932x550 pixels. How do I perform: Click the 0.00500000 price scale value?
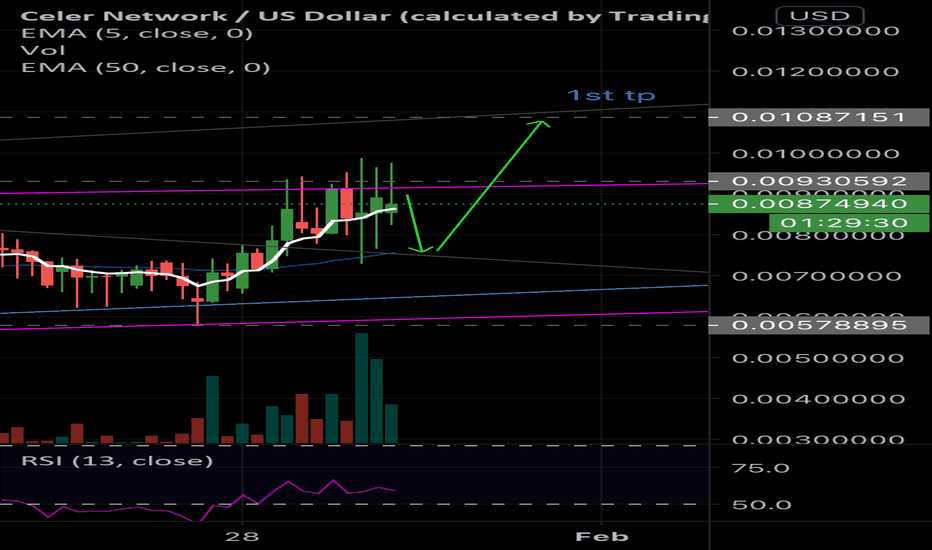point(816,359)
